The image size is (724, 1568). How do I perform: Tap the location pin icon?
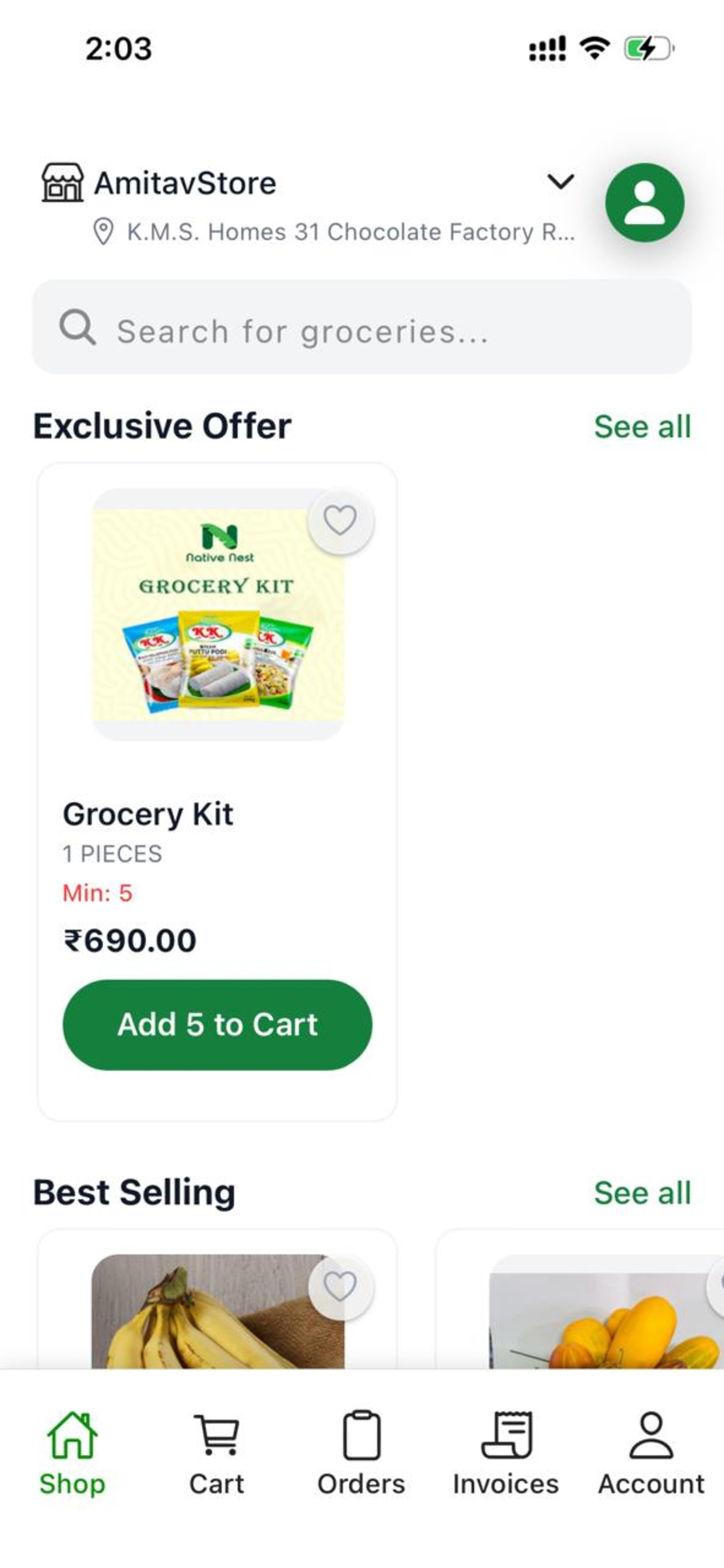103,232
